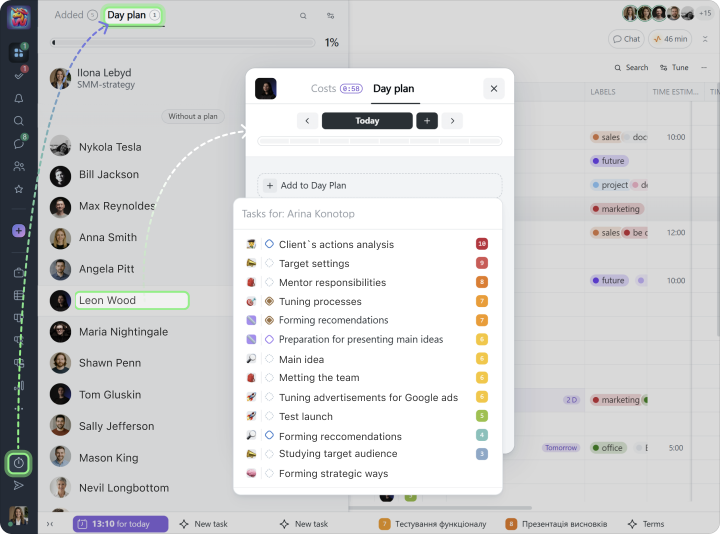Open the team members icon in sidebar

pos(18,166)
